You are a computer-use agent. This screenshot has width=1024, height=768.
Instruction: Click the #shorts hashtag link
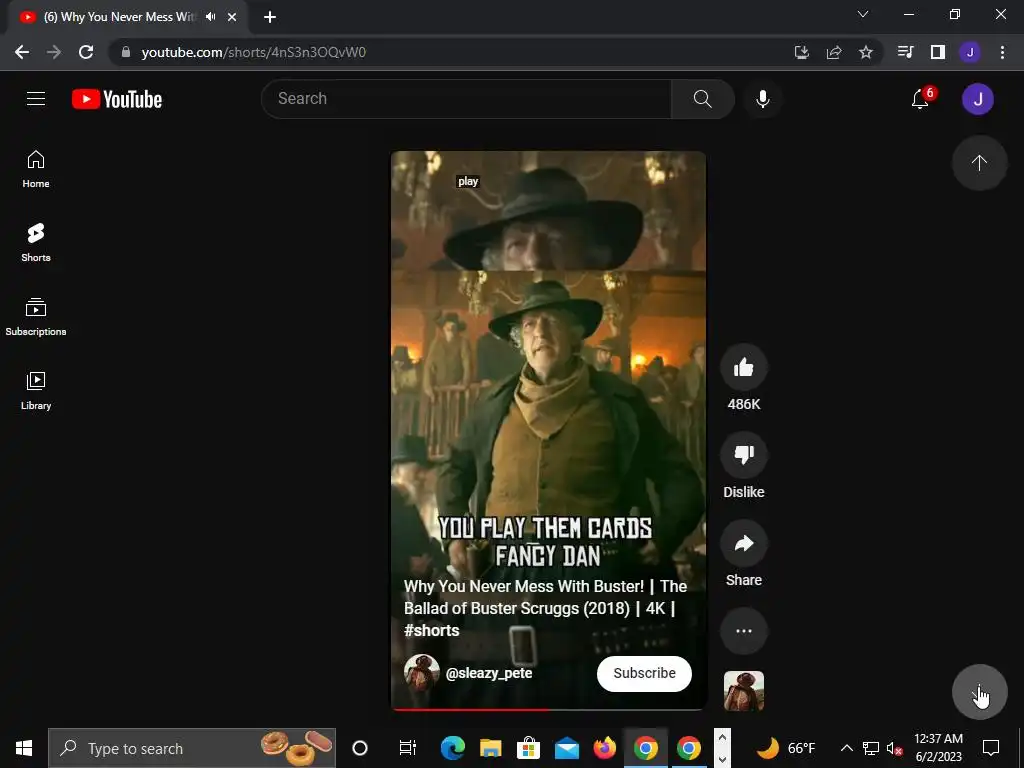pos(432,630)
